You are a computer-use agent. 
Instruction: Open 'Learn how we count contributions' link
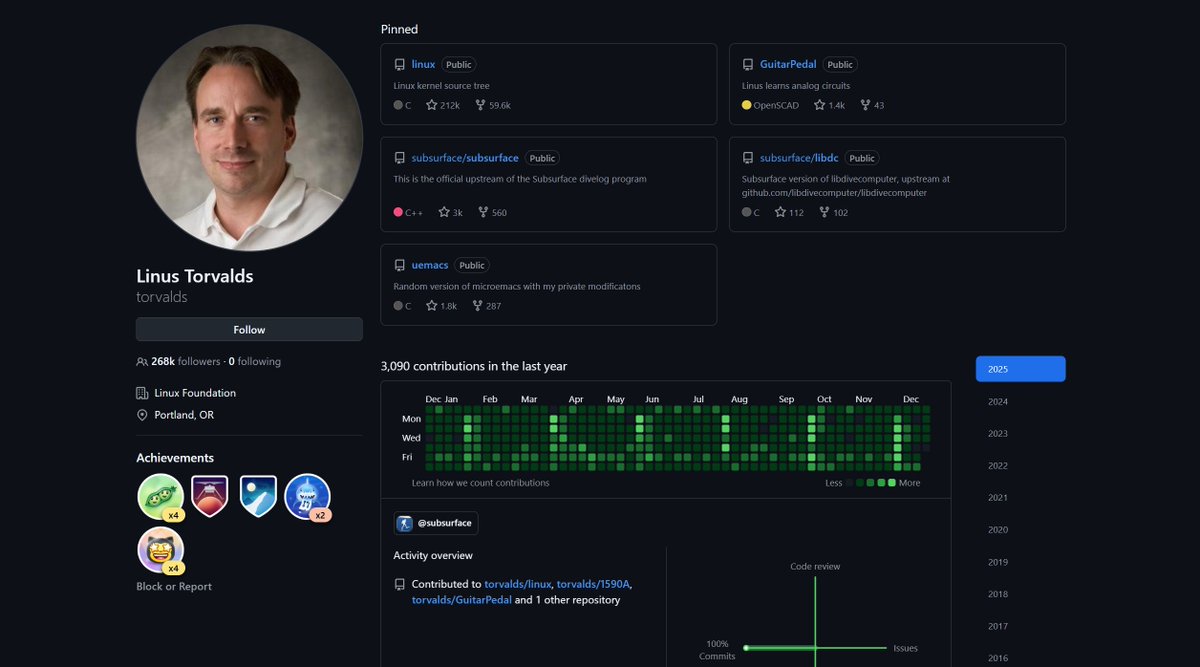480,483
